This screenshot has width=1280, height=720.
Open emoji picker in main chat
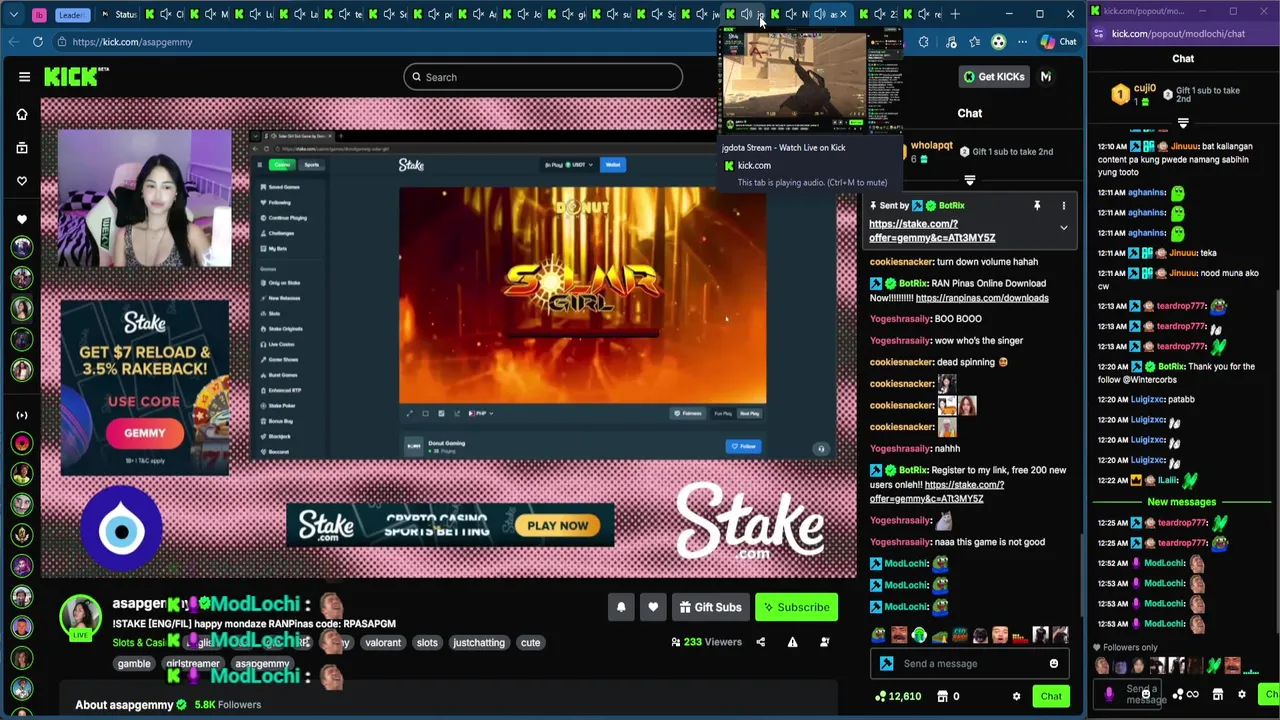1053,664
